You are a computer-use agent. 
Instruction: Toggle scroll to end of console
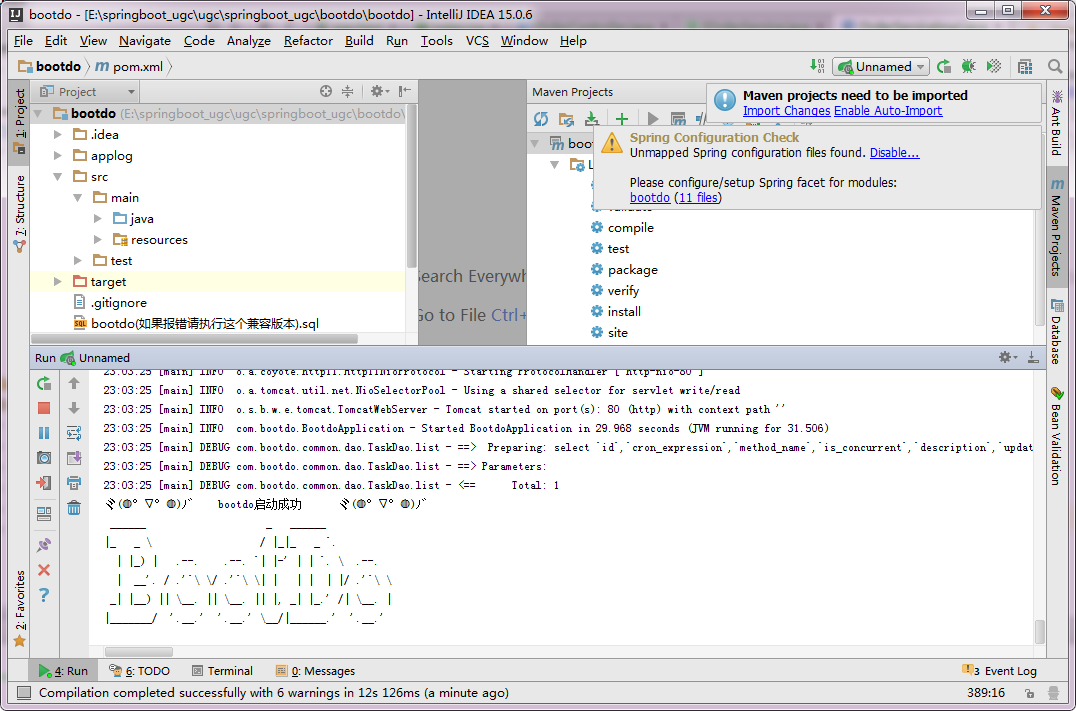pyautogui.click(x=74, y=458)
